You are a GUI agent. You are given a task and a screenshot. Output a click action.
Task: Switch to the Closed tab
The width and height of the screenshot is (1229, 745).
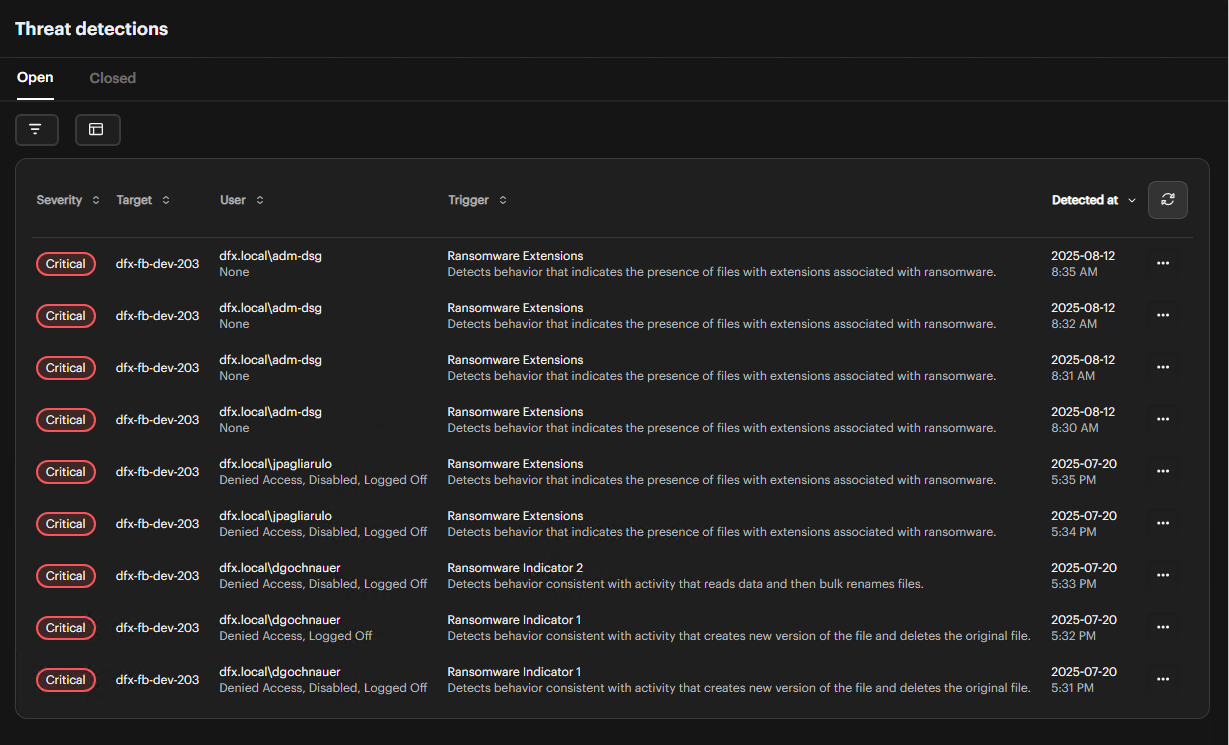[x=113, y=78]
